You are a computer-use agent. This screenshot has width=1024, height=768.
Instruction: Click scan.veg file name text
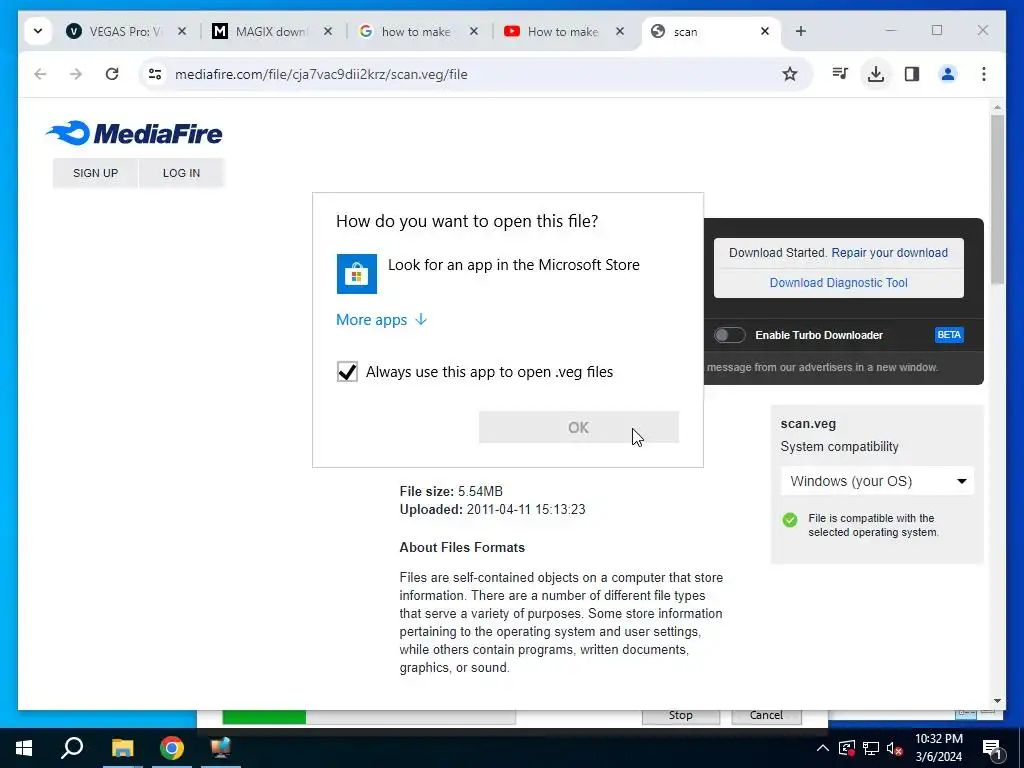tap(808, 424)
